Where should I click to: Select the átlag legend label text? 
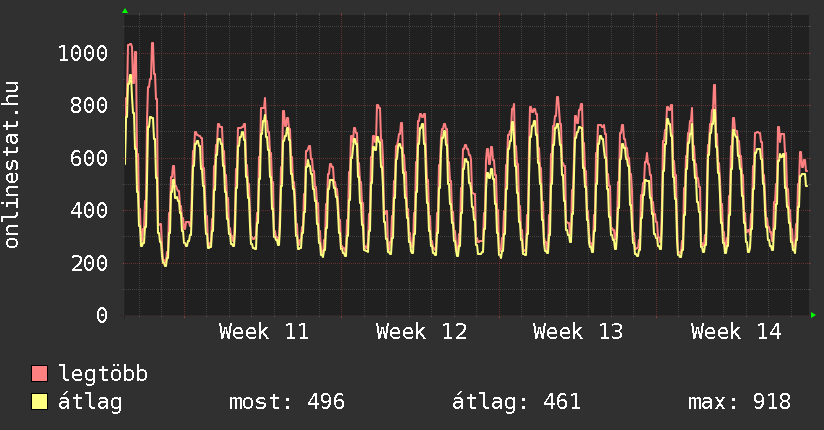[x=90, y=402]
